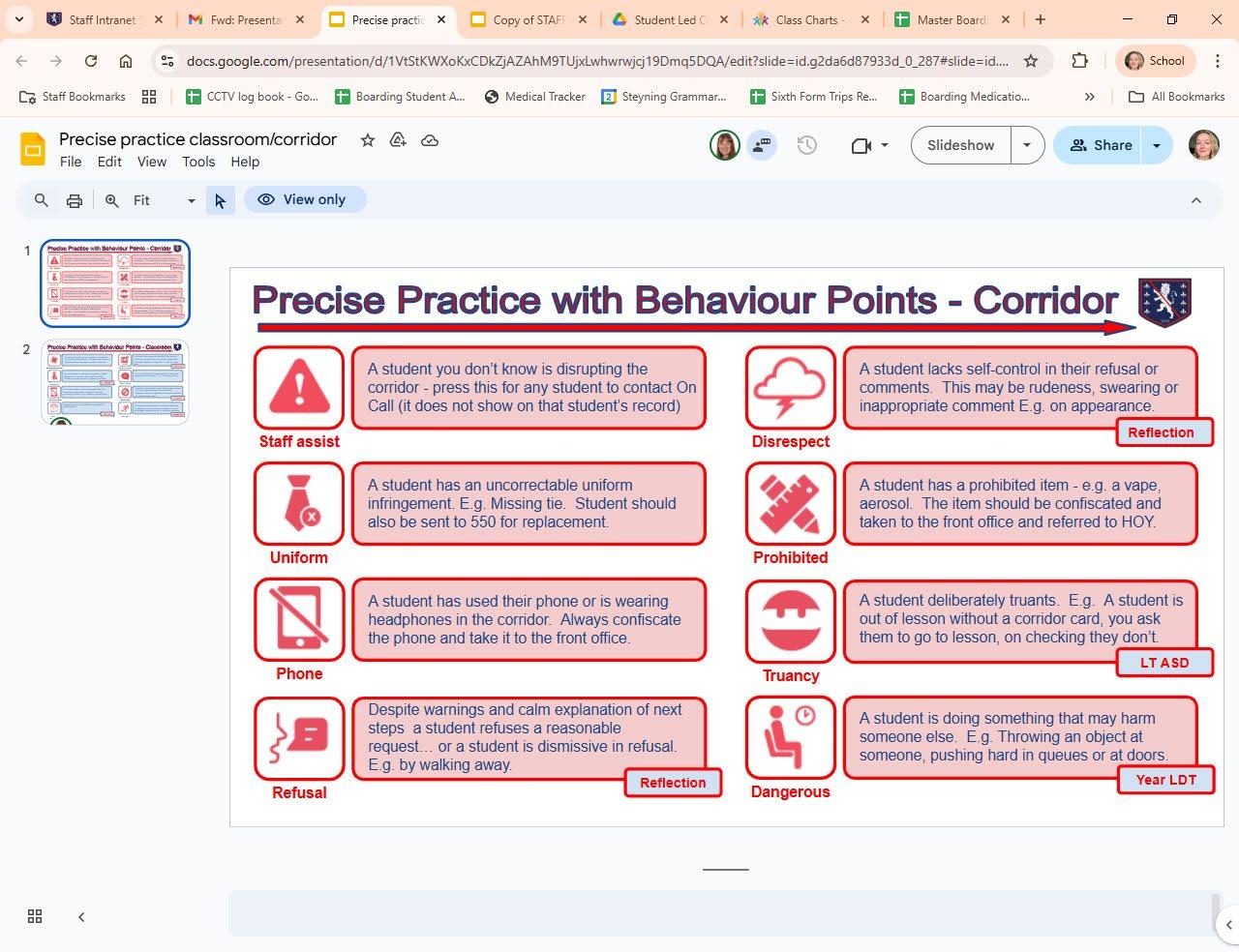Click the Dangerous seated person icon
The width and height of the screenshot is (1239, 952).
point(791,737)
